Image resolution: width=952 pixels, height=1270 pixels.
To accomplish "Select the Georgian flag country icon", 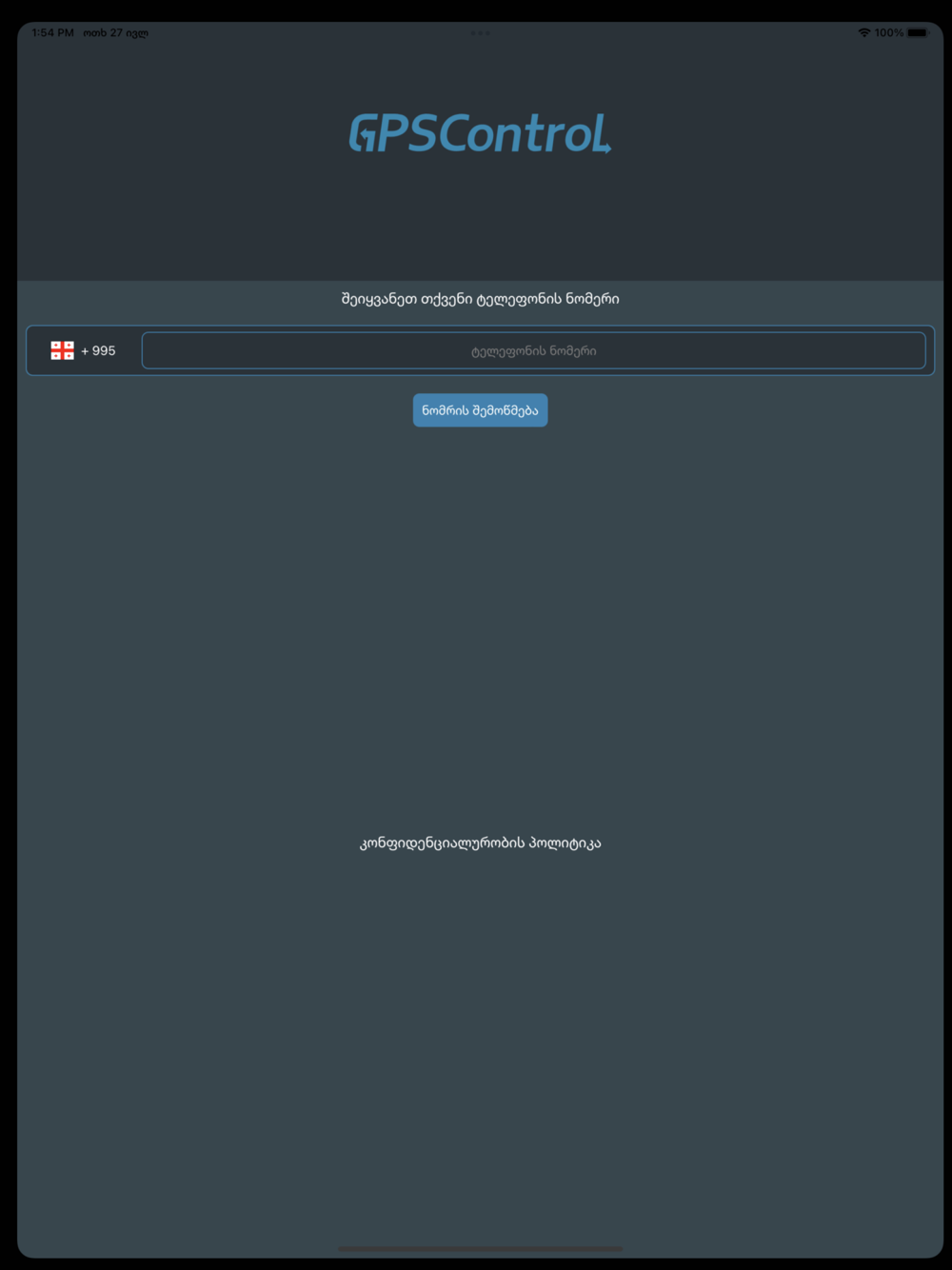I will pyautogui.click(x=63, y=350).
